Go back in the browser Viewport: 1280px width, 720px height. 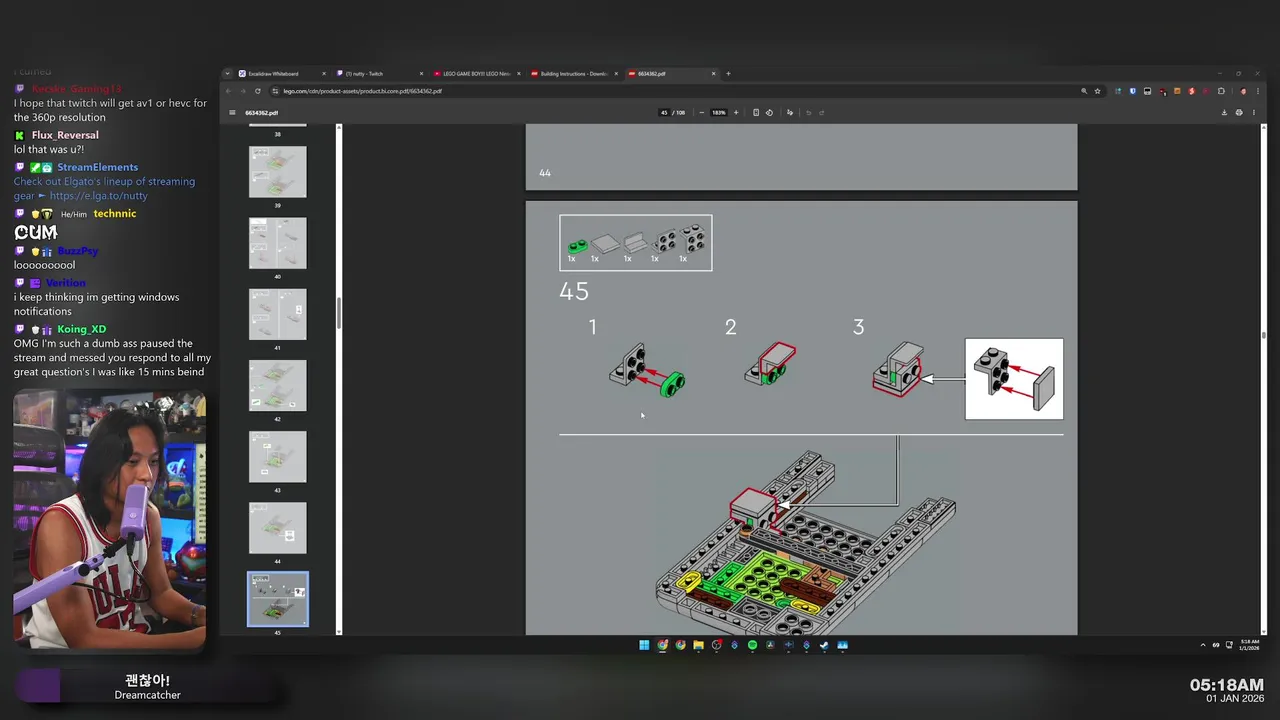(228, 91)
